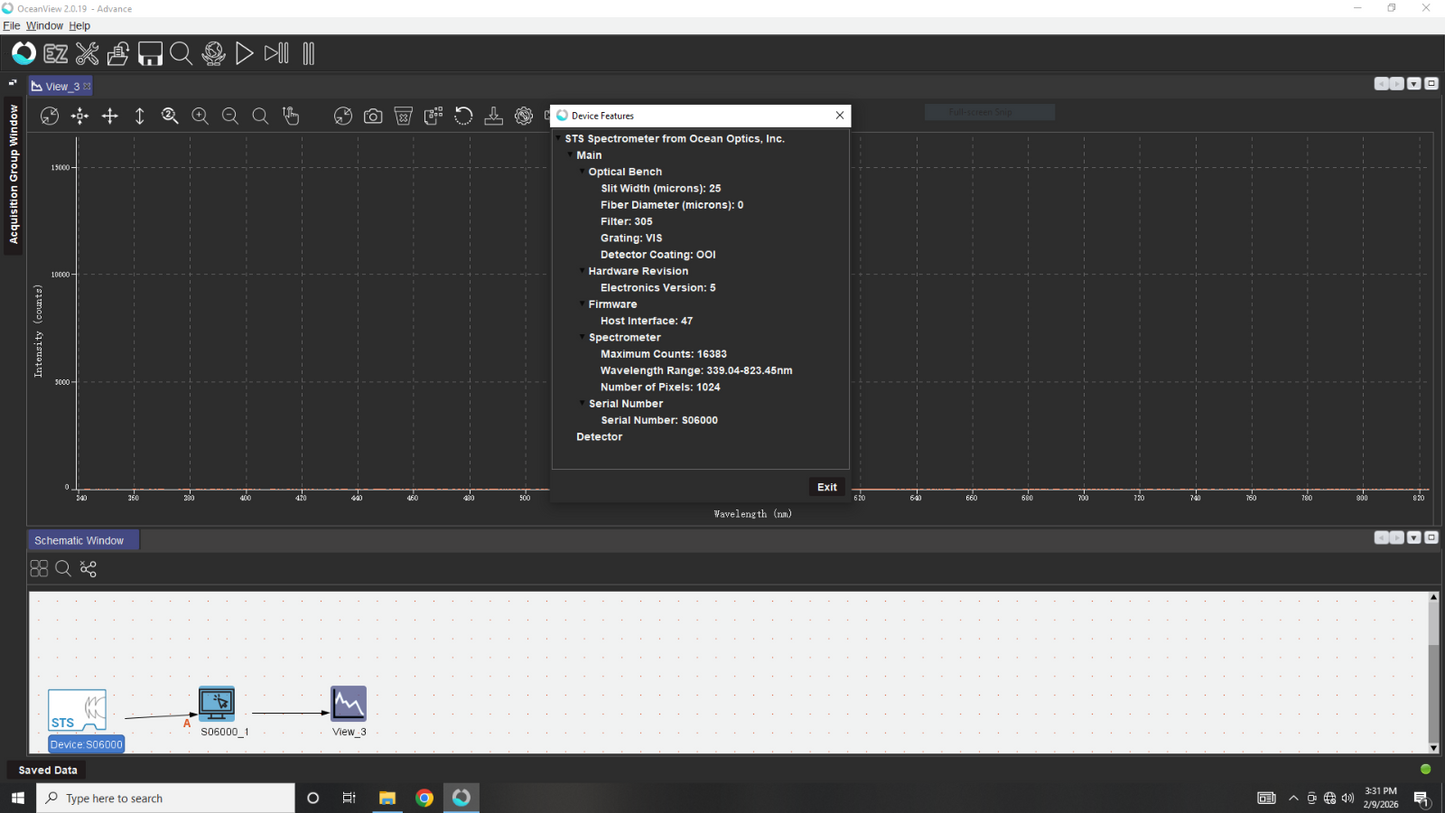Screen dimensions: 1445x813
Task: Collapse the STS Spectrometer root tree node
Action: 559,139
